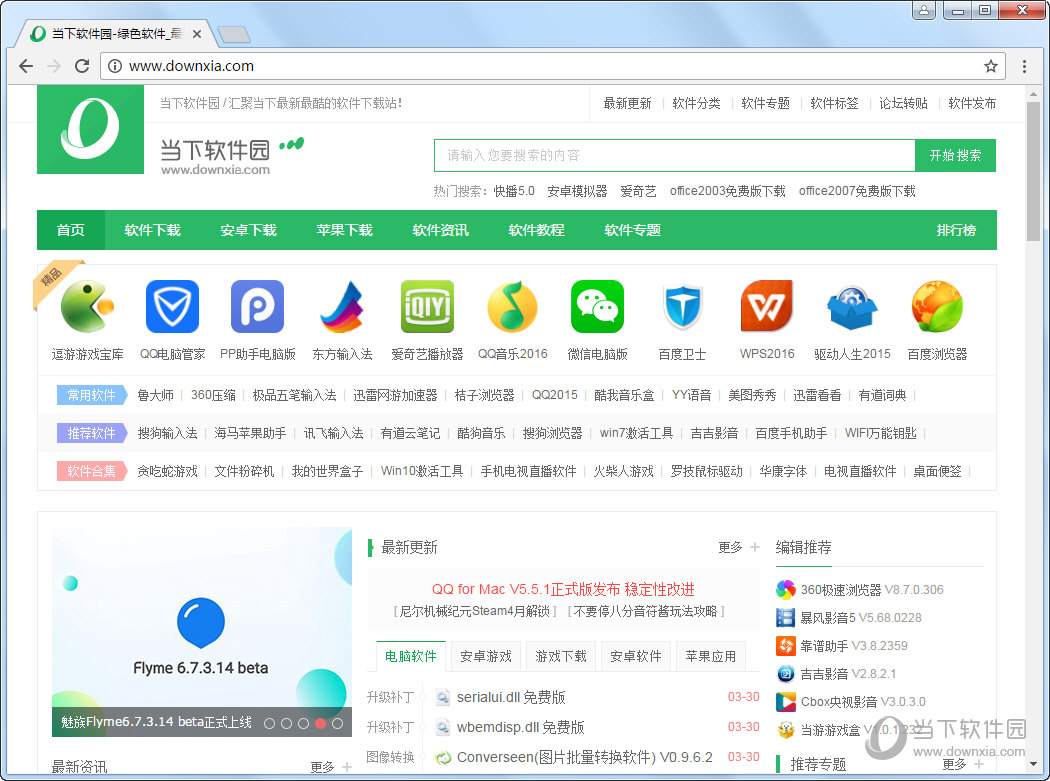The image size is (1050, 781).
Task: Click the 东方输入法 icon
Action: (x=342, y=307)
